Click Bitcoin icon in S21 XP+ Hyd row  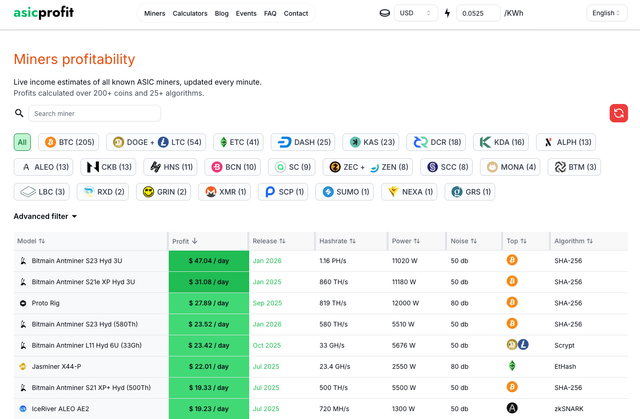coord(512,387)
